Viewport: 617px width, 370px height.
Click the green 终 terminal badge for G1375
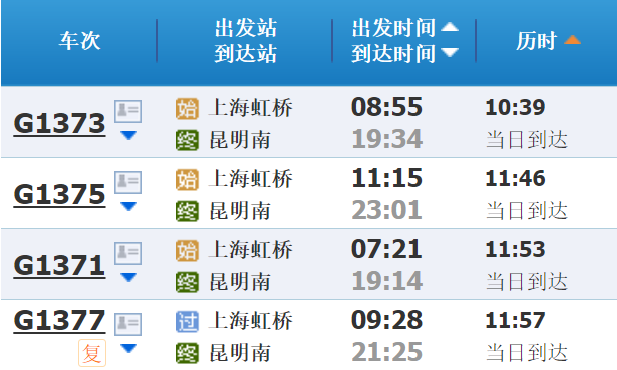coord(187,211)
